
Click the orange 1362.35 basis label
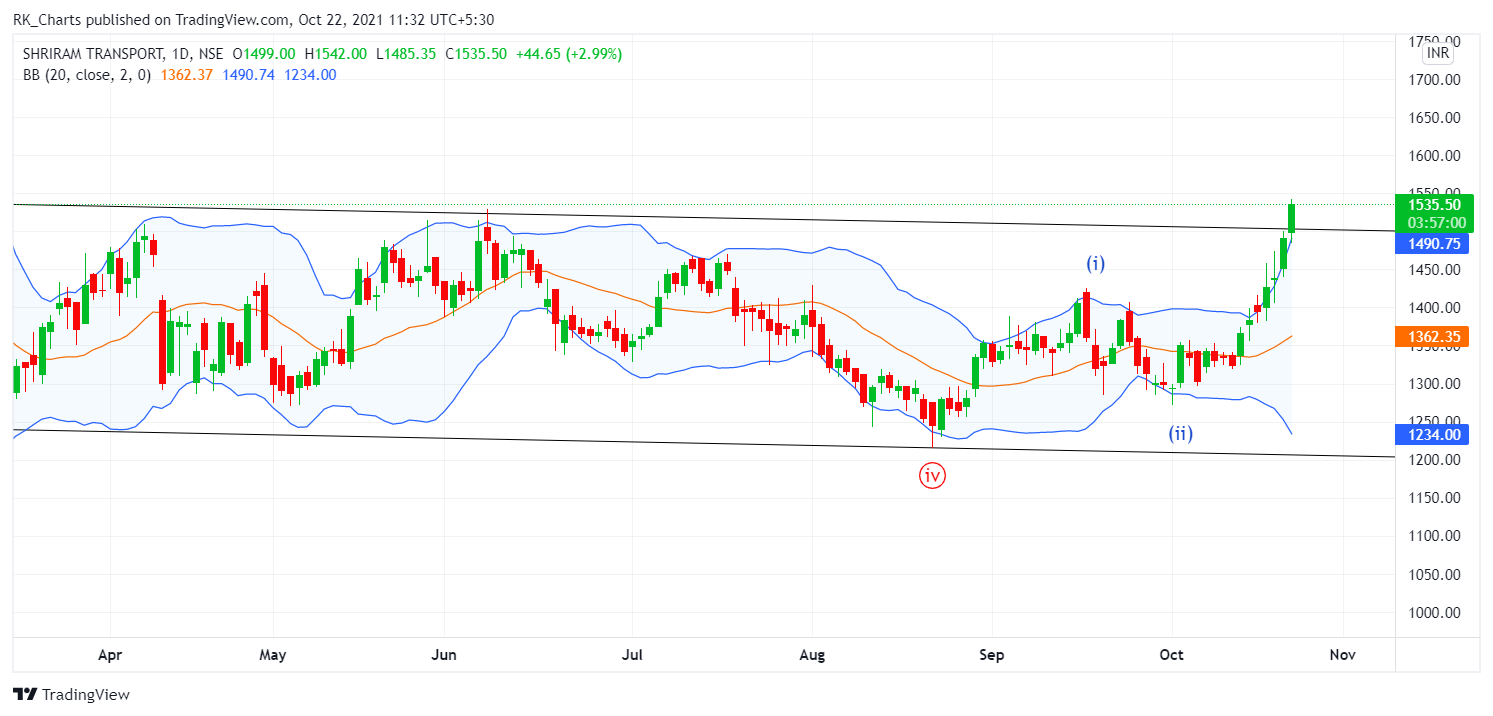point(1432,338)
